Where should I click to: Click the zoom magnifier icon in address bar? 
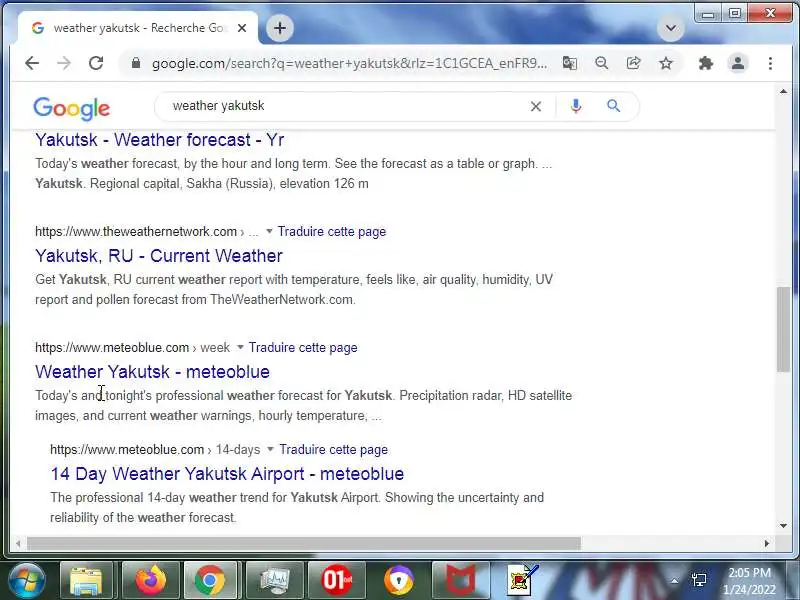(602, 63)
